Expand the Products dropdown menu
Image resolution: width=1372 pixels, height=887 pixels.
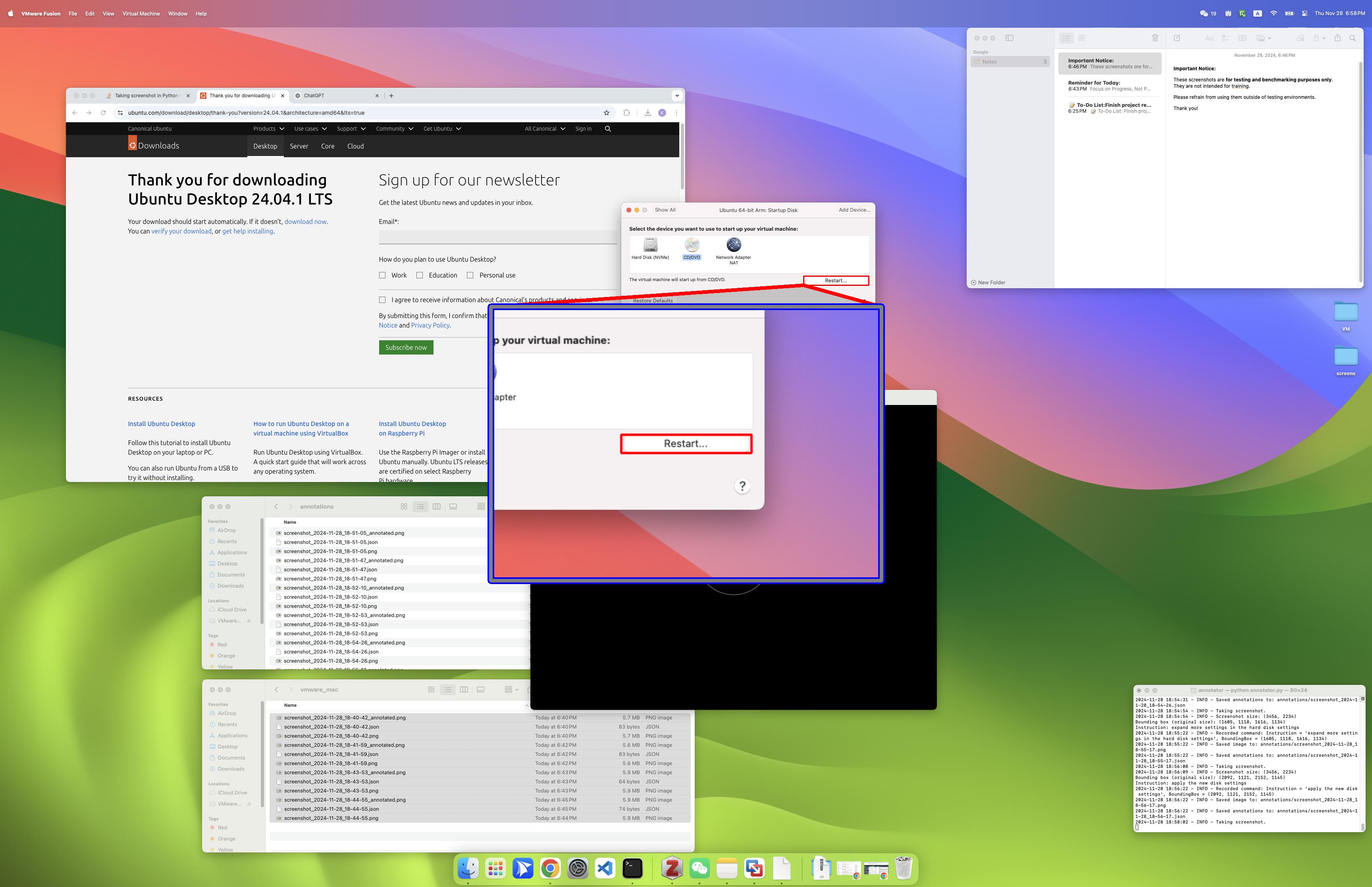268,129
